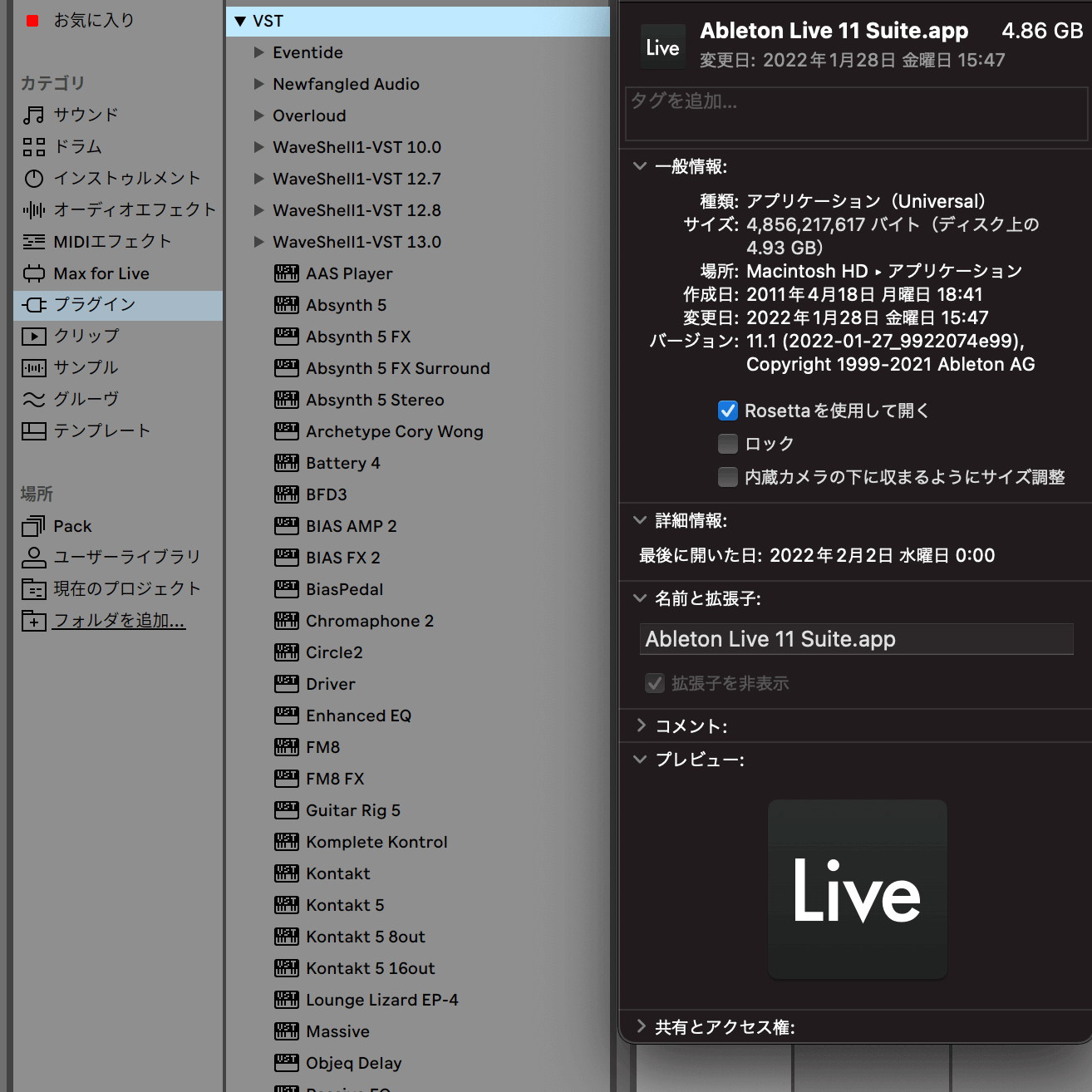This screenshot has height=1092, width=1092.
Task: Click the Pack places icon
Action: click(x=33, y=525)
